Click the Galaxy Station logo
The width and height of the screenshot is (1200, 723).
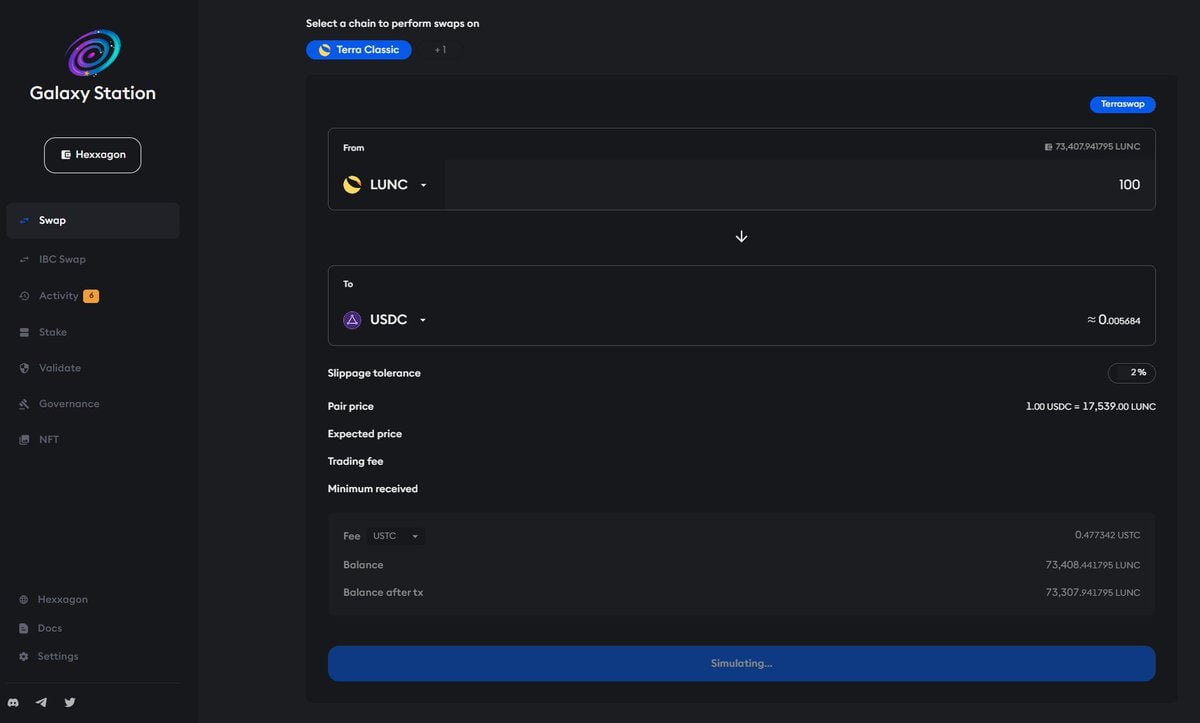pos(93,53)
